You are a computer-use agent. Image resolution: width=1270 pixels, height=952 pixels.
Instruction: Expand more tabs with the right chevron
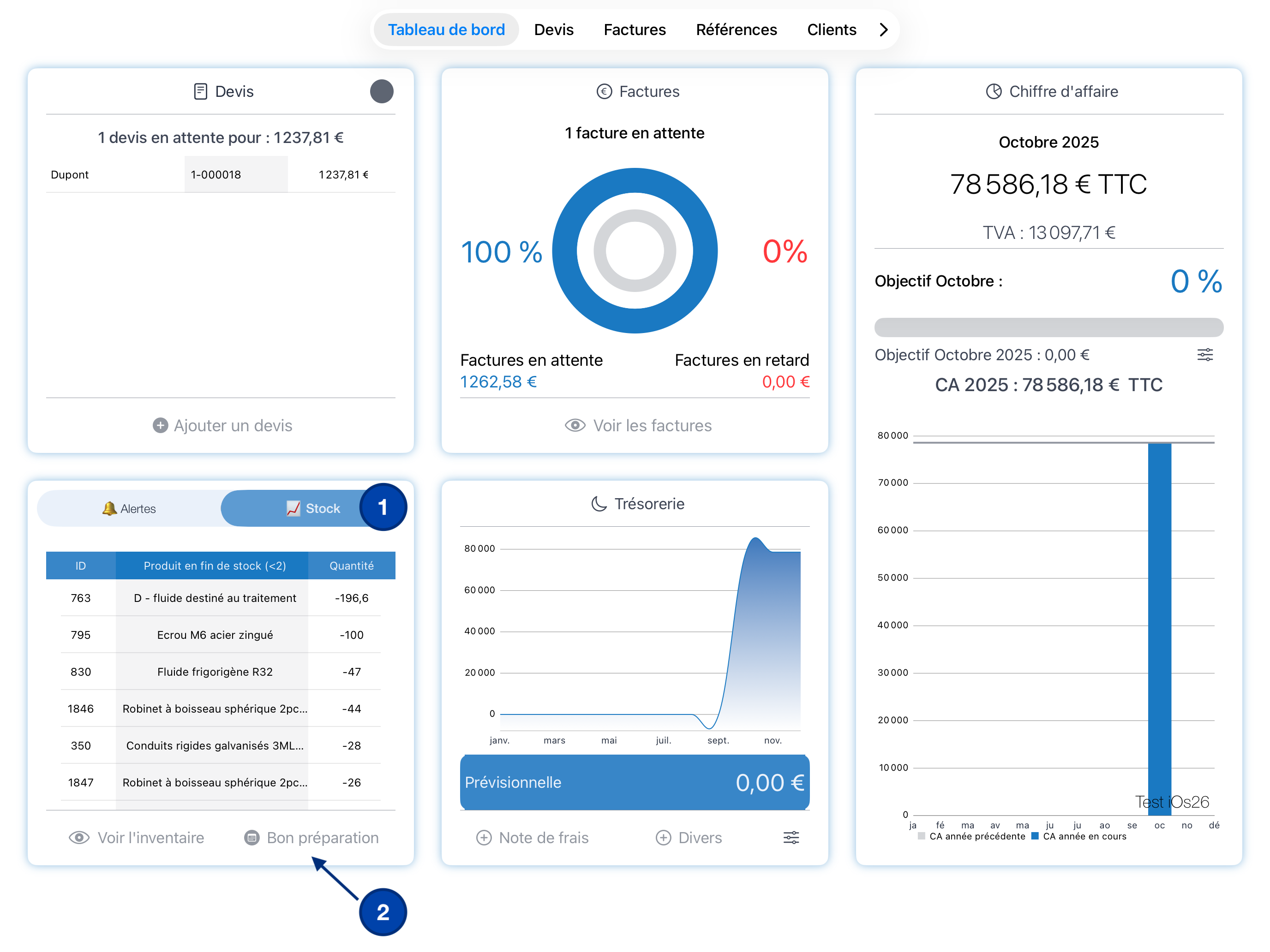point(884,29)
